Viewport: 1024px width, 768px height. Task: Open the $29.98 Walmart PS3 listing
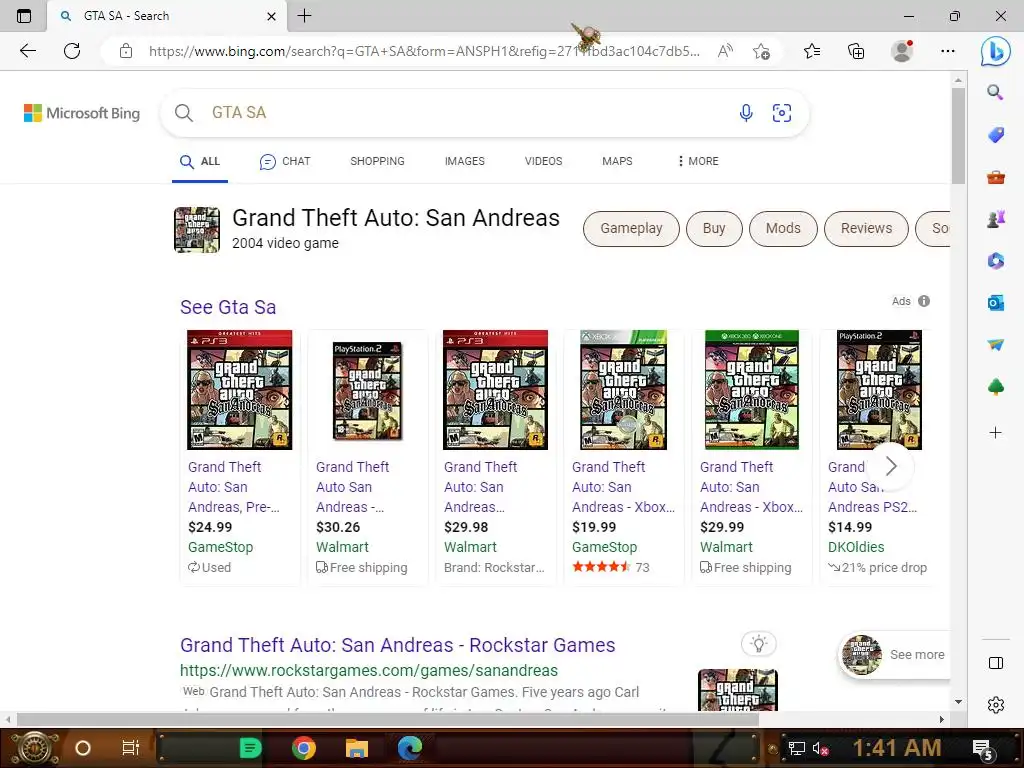coord(496,457)
